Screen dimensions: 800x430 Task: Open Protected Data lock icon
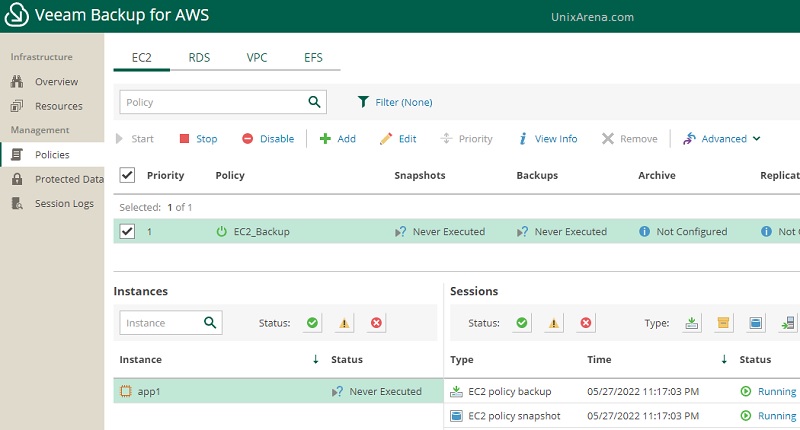tap(17, 179)
